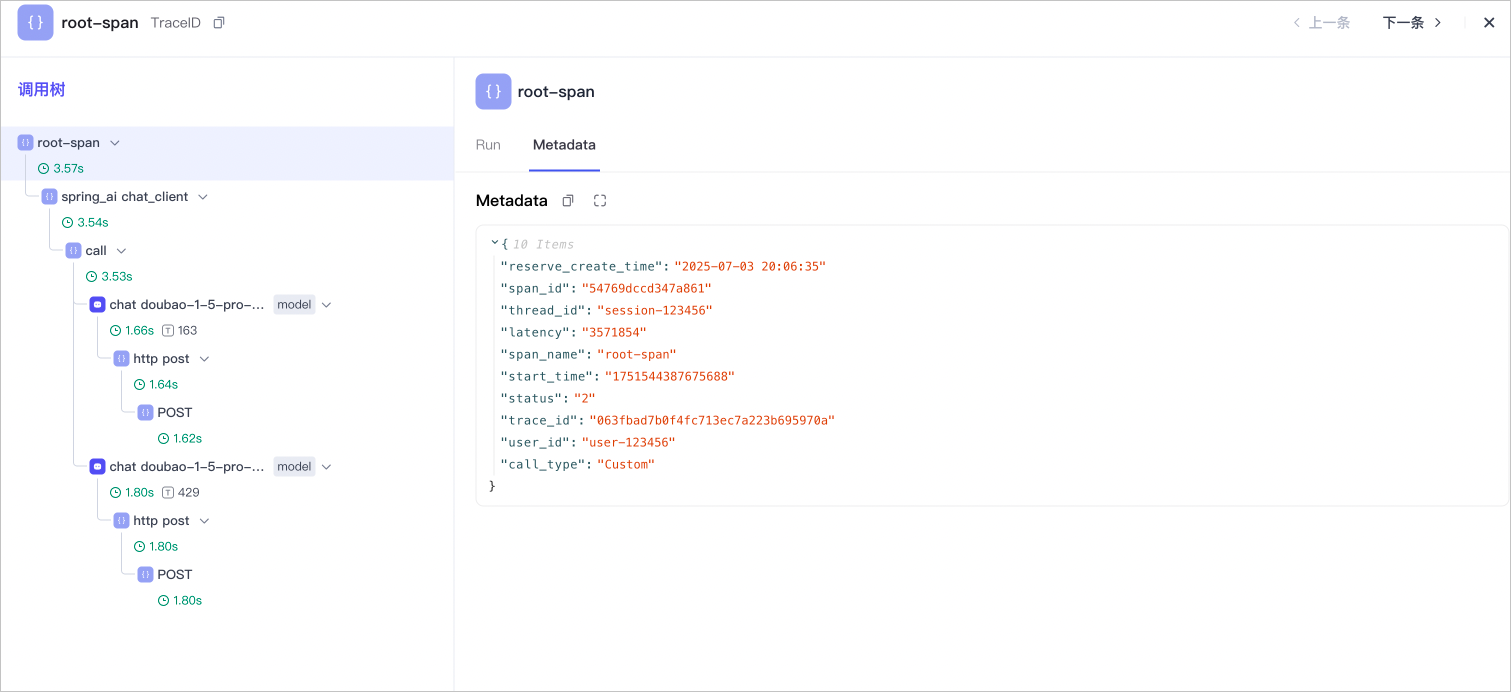Select the Metadata tab
Image resolution: width=1511 pixels, height=692 pixels.
click(x=564, y=145)
